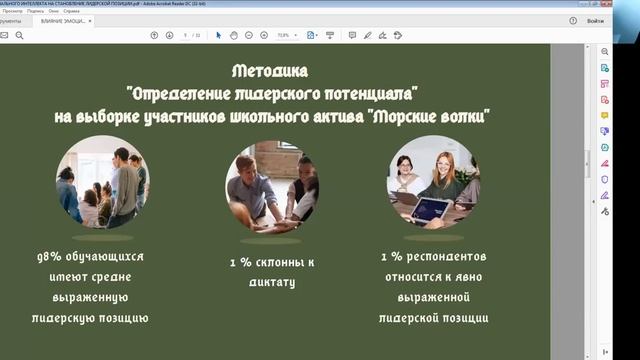Open the sign document tool
Screen dimensions: 640x360
[382, 36]
